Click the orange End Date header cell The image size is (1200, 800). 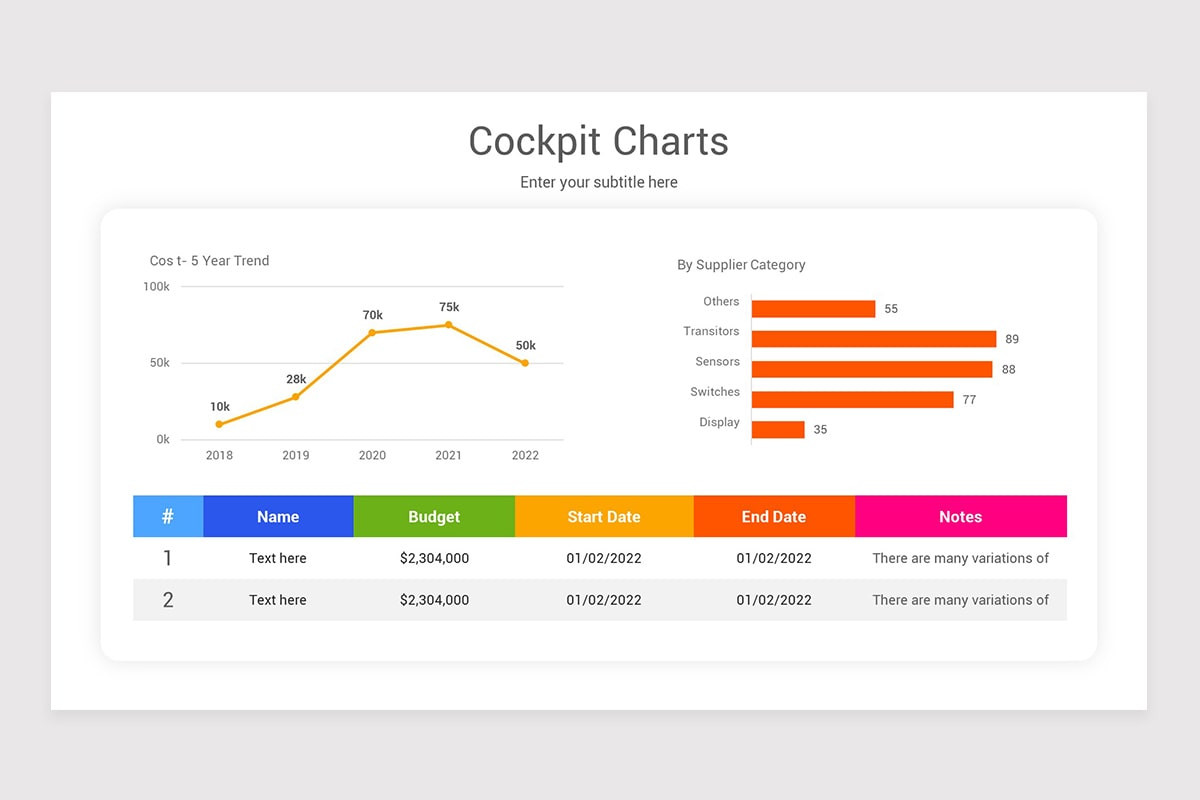(x=774, y=516)
